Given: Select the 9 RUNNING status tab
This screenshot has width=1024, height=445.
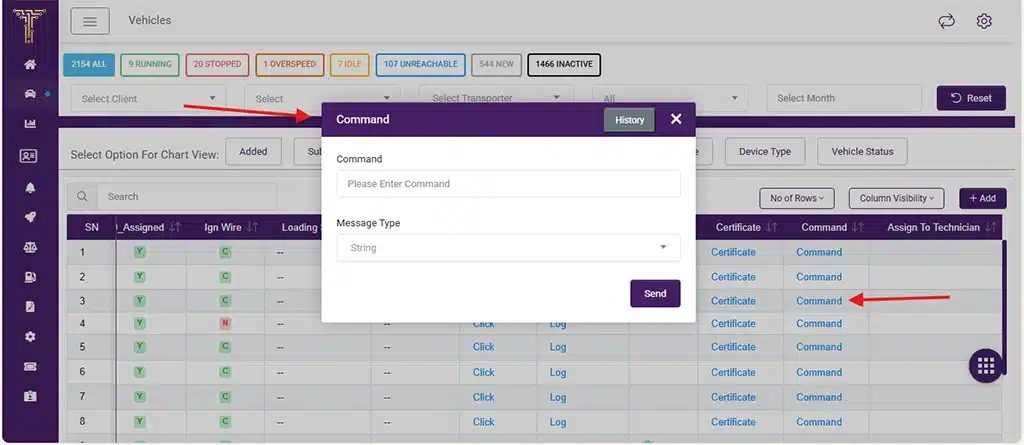Looking at the screenshot, I should 150,65.
